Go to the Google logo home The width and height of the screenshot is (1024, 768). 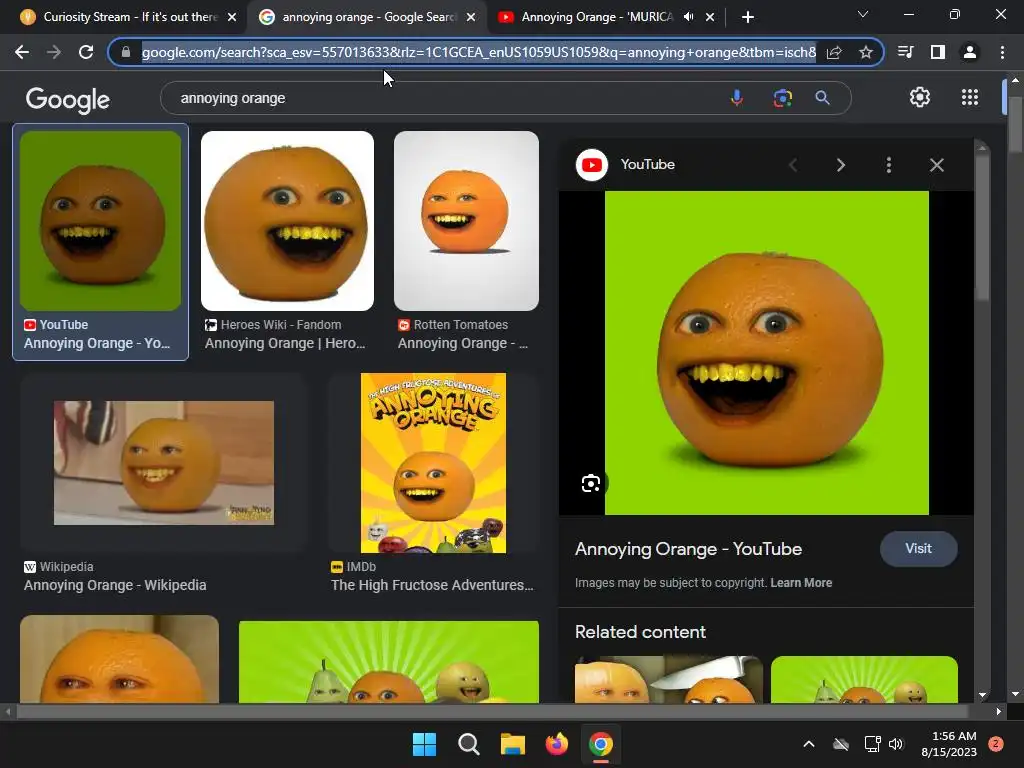tap(68, 99)
